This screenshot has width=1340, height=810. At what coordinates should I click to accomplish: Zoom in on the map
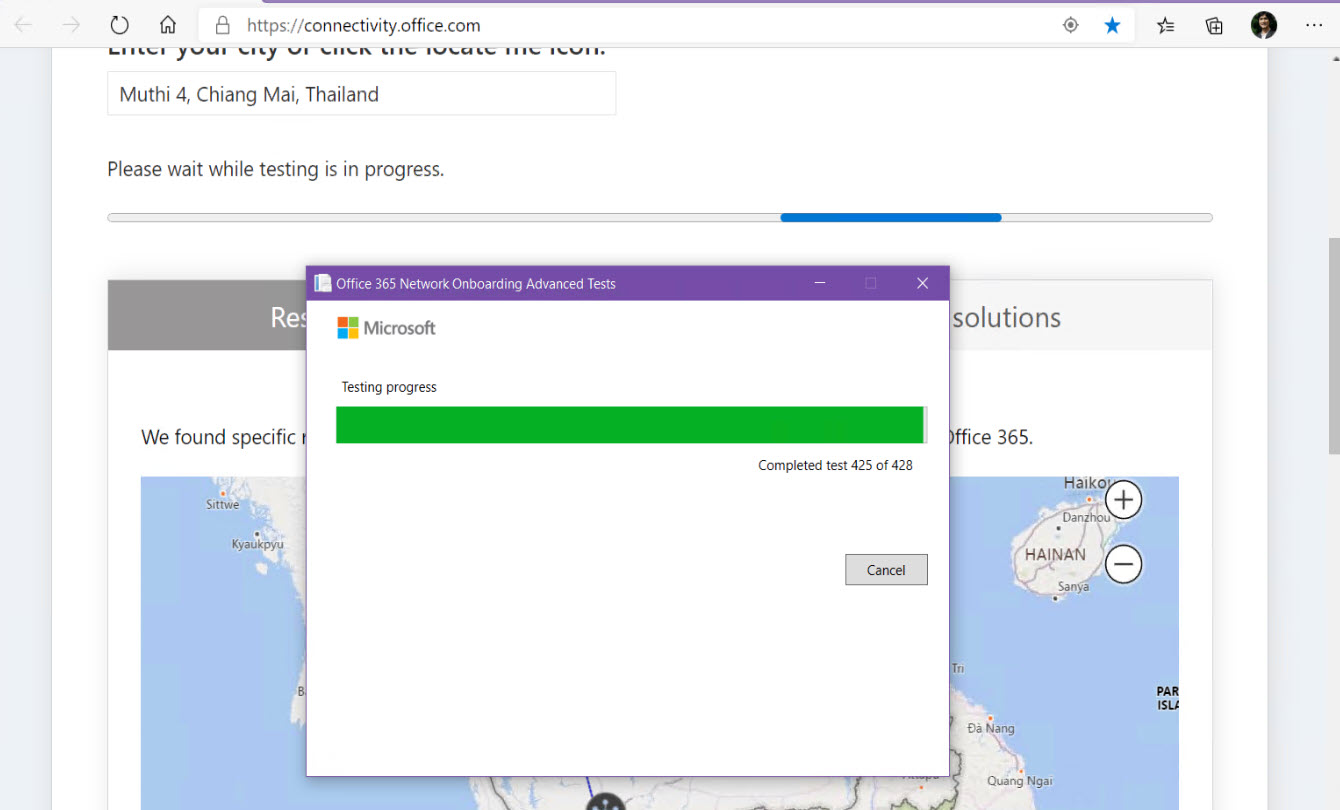pos(1123,499)
